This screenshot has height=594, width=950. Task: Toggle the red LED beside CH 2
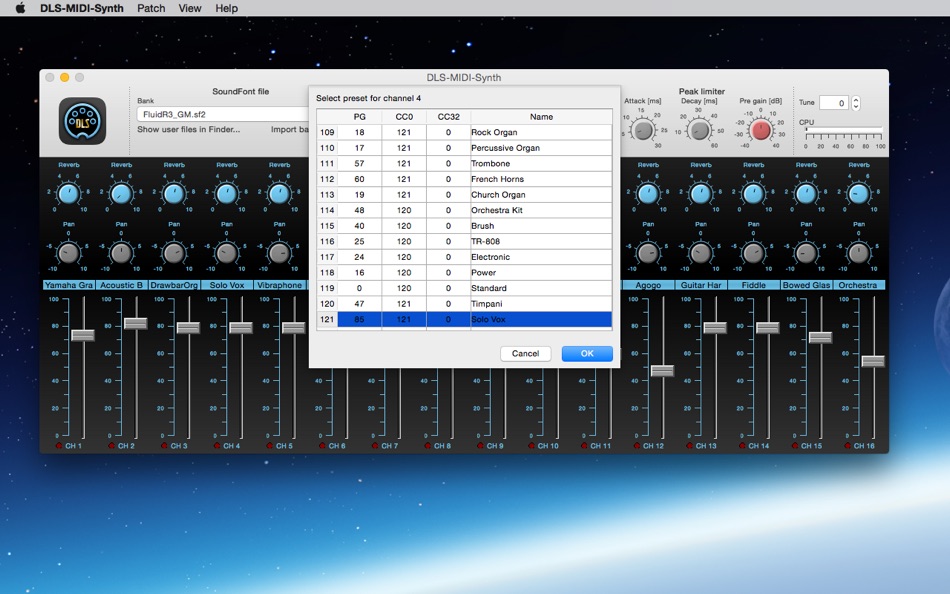pyautogui.click(x=112, y=446)
